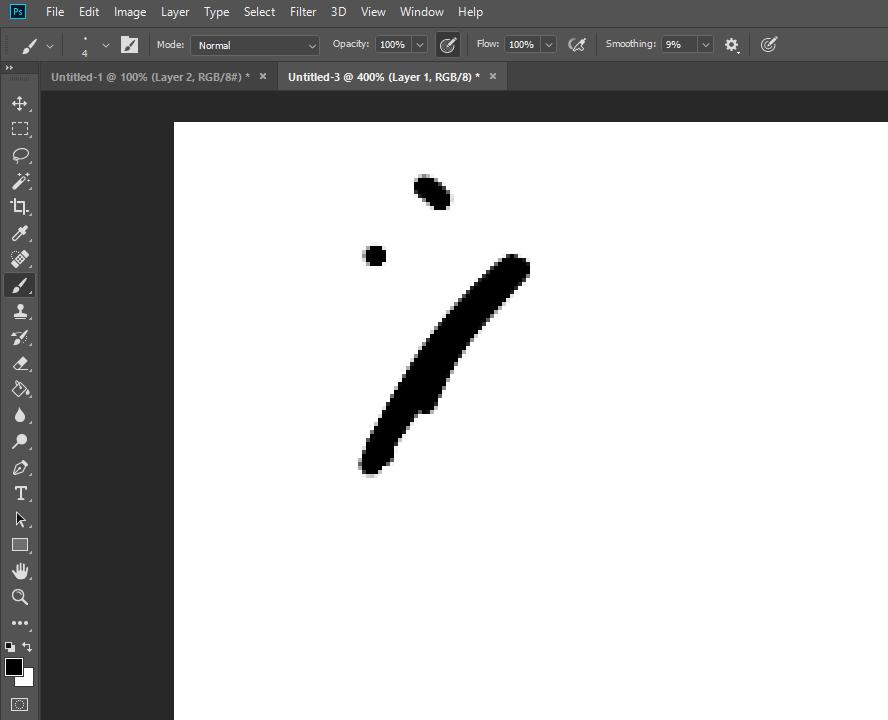
Task: Enable airbrush-style build-up
Action: pos(577,45)
